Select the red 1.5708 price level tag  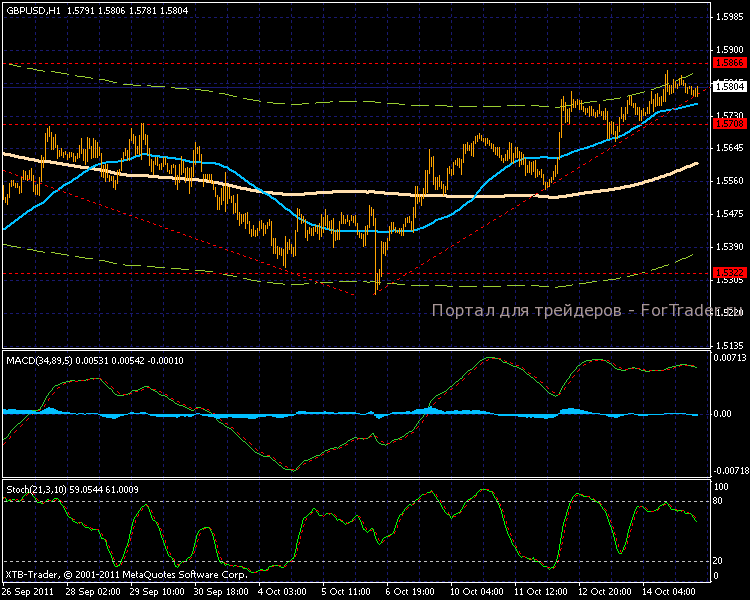(x=727, y=124)
